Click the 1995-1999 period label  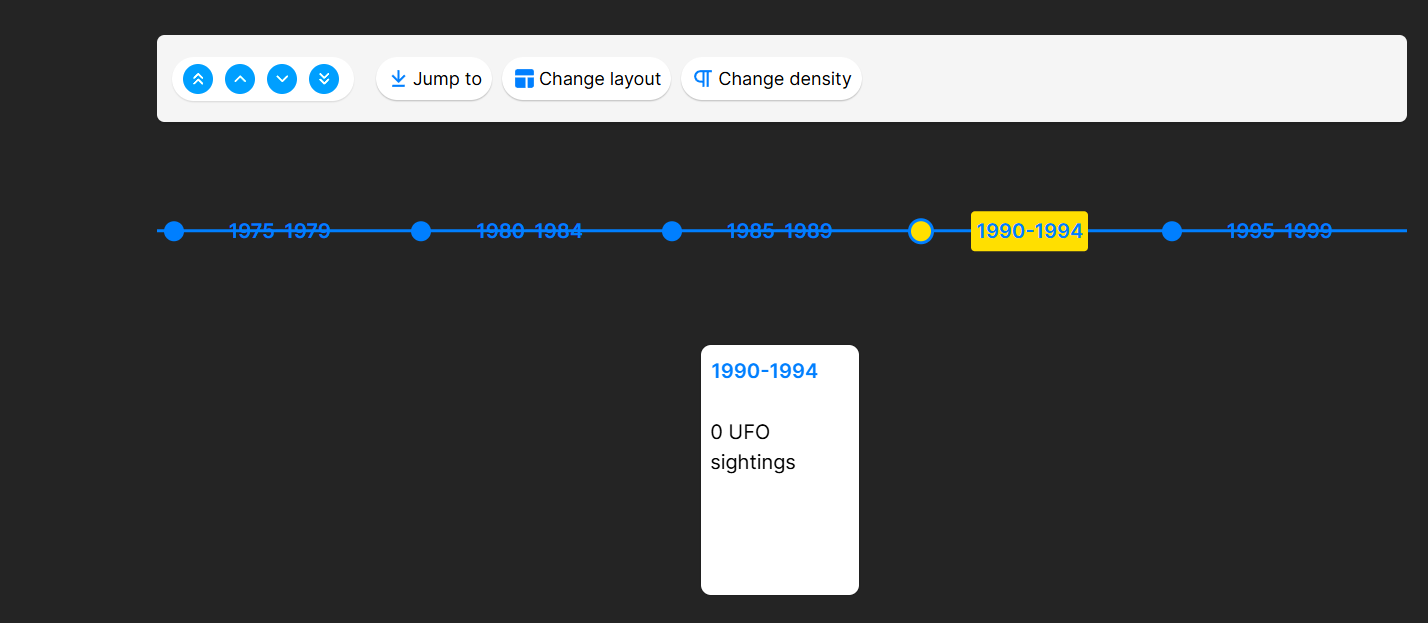coord(1279,231)
